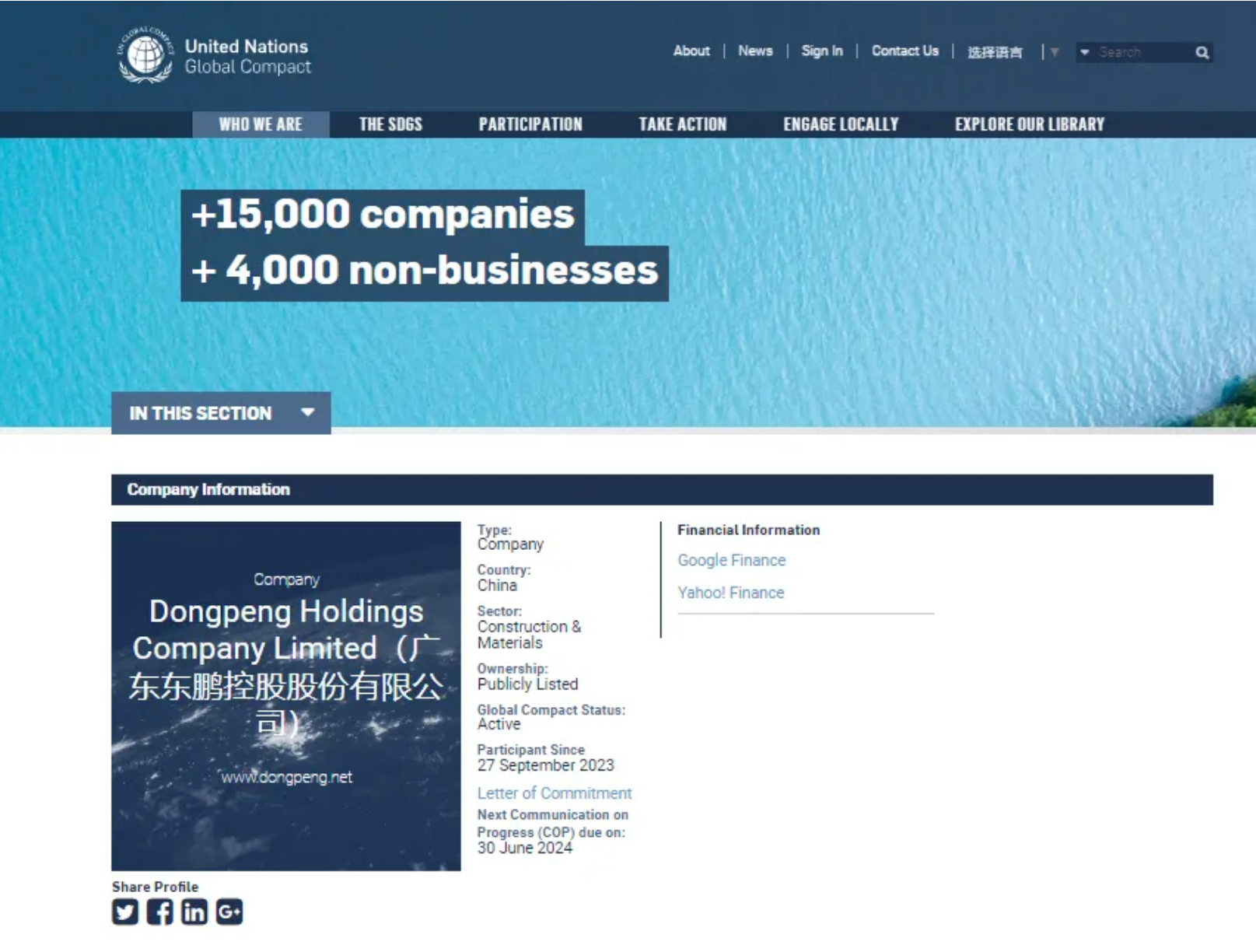Click the UN Global Compact globe logo
Image resolution: width=1256 pixels, height=952 pixels.
(145, 55)
